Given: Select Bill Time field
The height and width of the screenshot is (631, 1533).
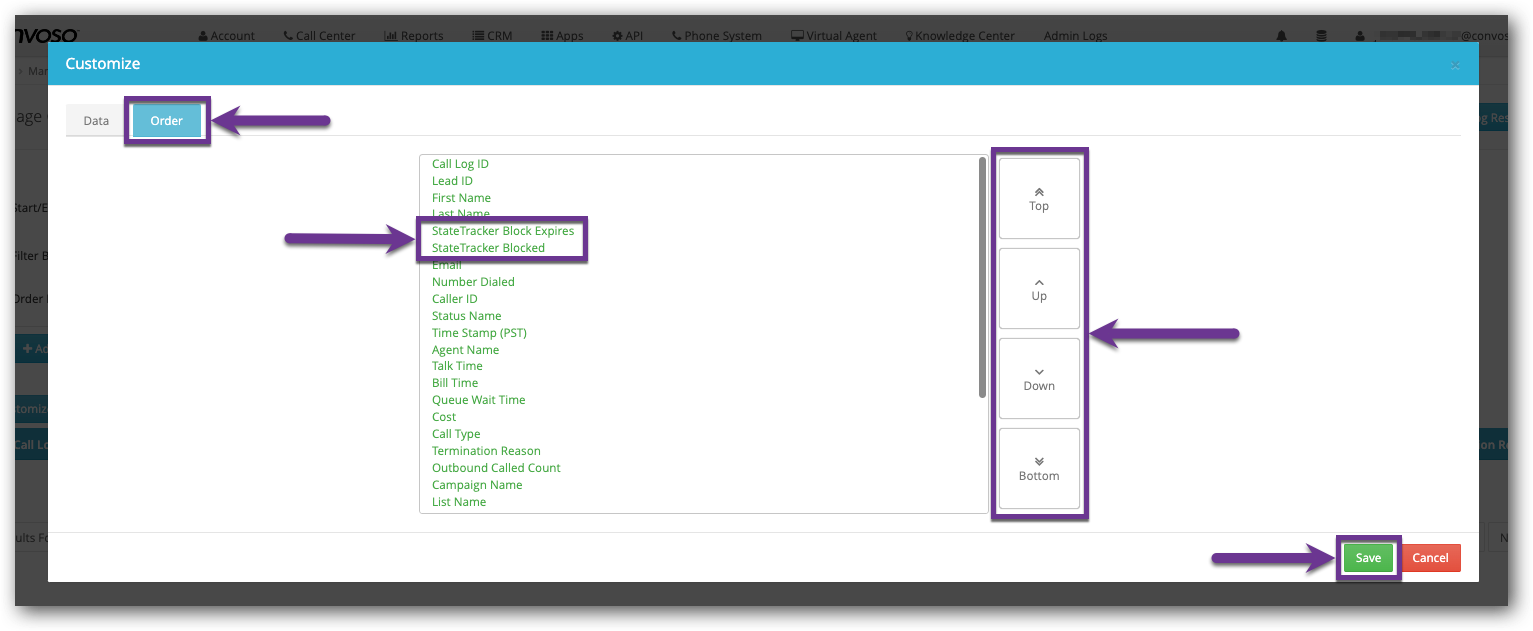Looking at the screenshot, I should coord(455,383).
